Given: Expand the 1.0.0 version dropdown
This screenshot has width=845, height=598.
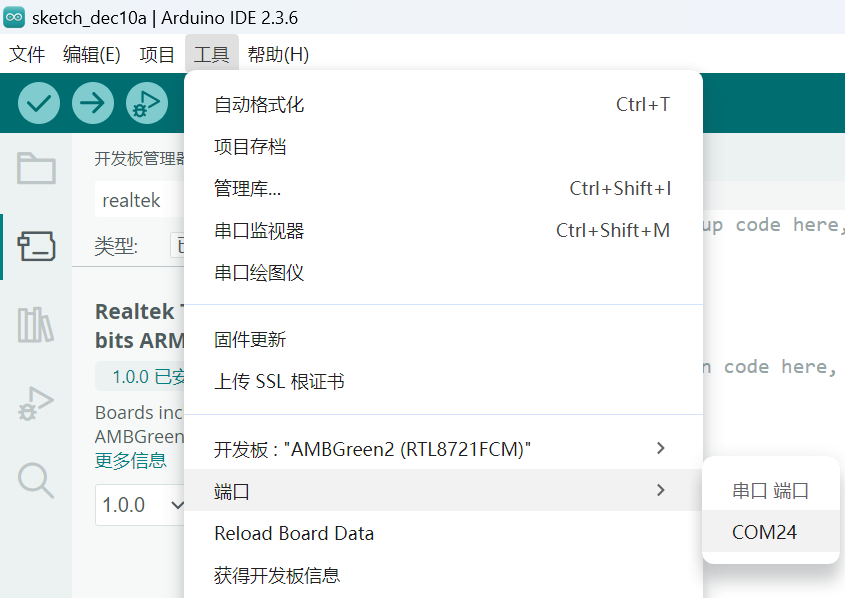Looking at the screenshot, I should pos(140,505).
